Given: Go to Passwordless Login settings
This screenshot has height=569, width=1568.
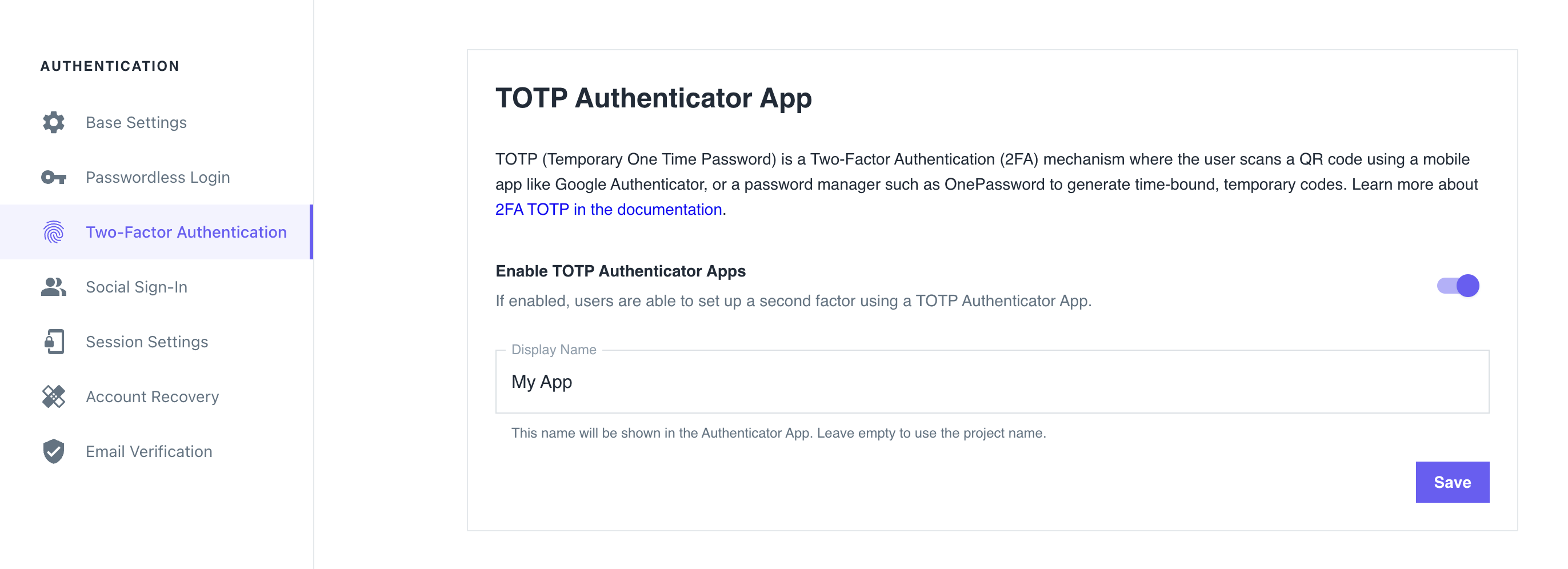Looking at the screenshot, I should (158, 177).
